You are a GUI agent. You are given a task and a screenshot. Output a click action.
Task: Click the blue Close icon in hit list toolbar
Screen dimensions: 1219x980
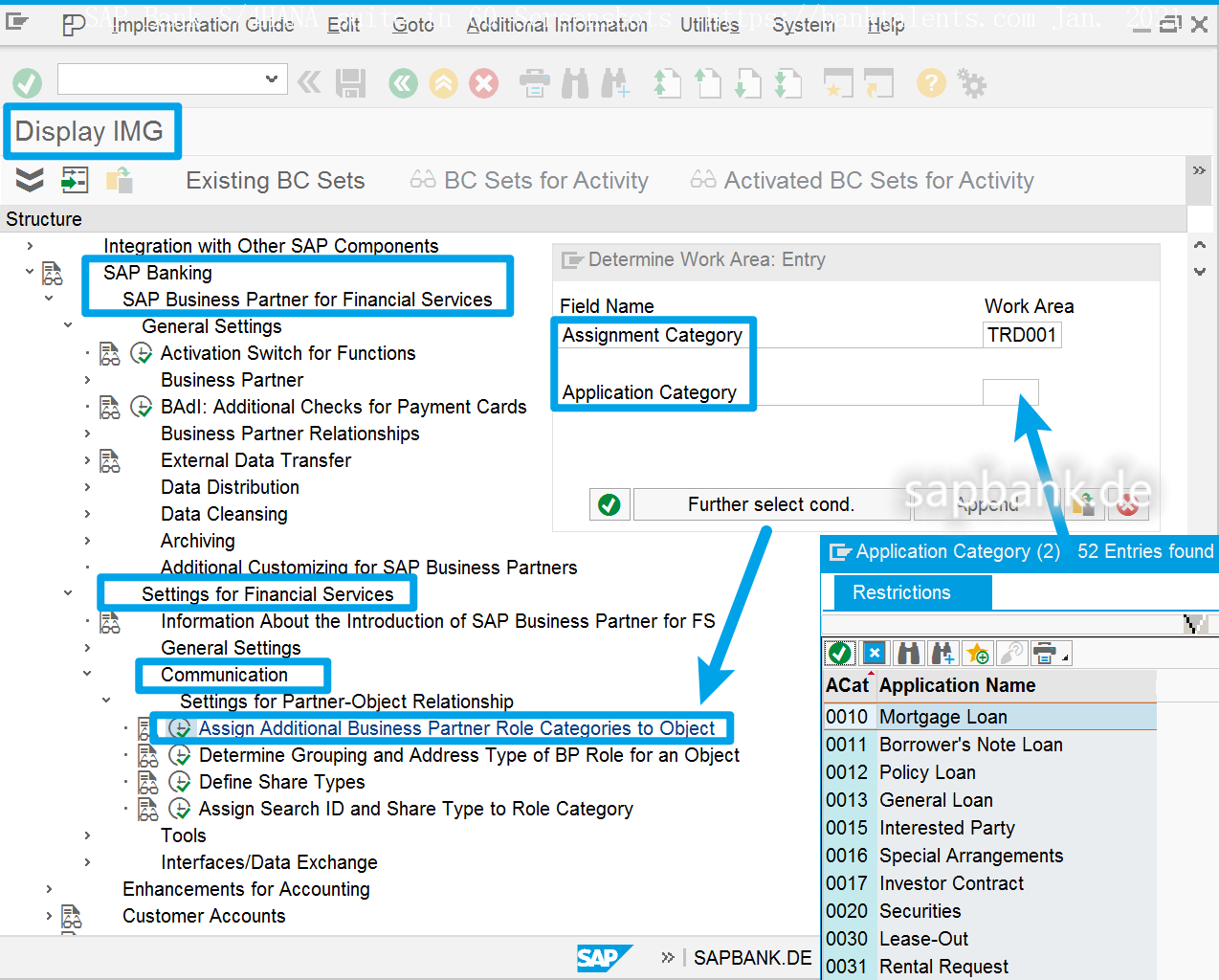(x=875, y=653)
